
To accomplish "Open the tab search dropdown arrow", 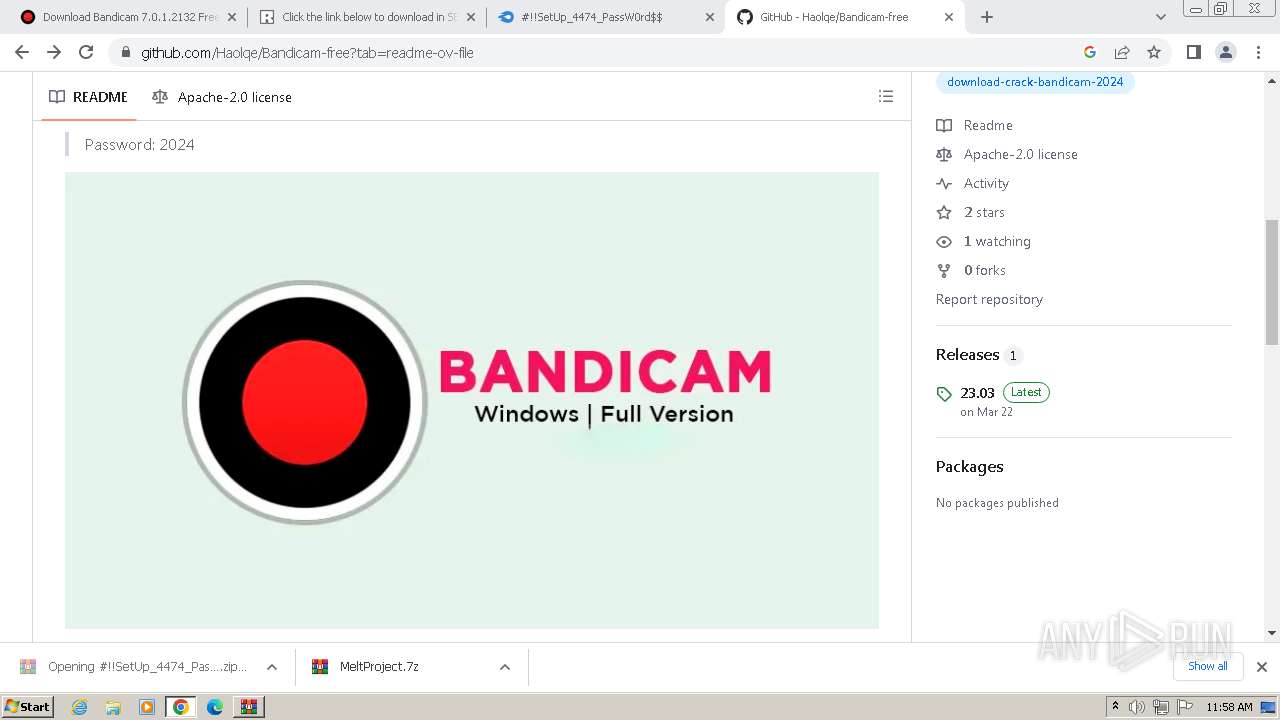I will 1160,17.
